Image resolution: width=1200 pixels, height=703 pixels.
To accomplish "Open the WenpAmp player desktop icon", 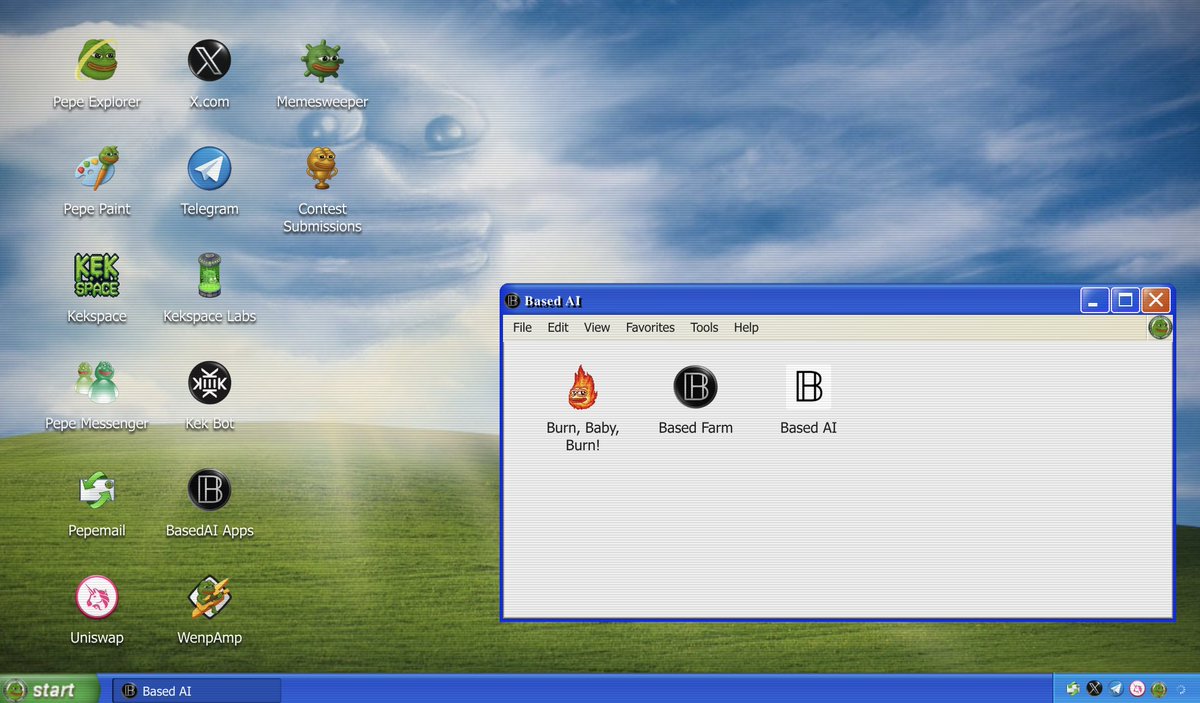I will (x=209, y=597).
